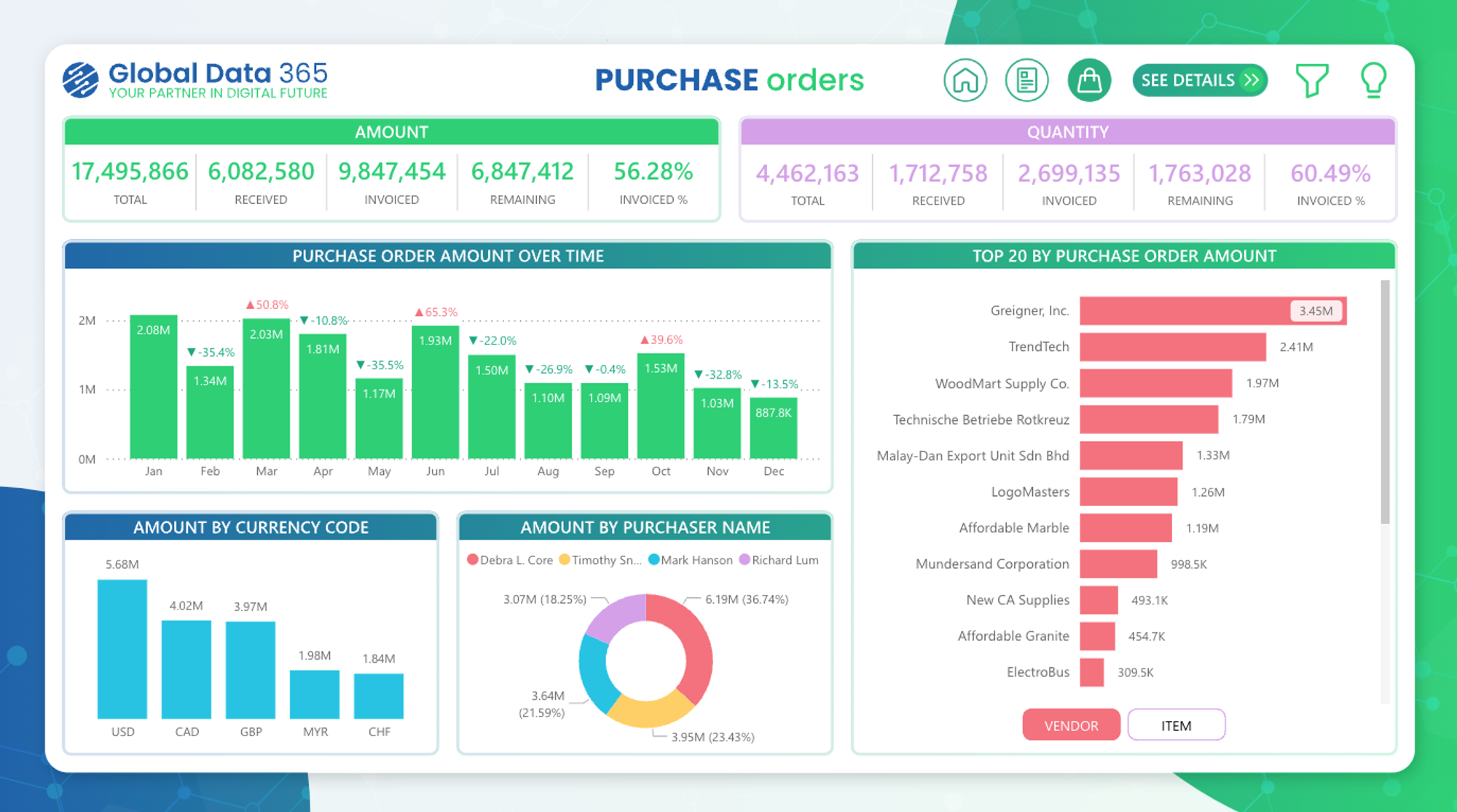1457x812 pixels.
Task: Click the Debra L. Core legend marker
Action: pos(473,560)
